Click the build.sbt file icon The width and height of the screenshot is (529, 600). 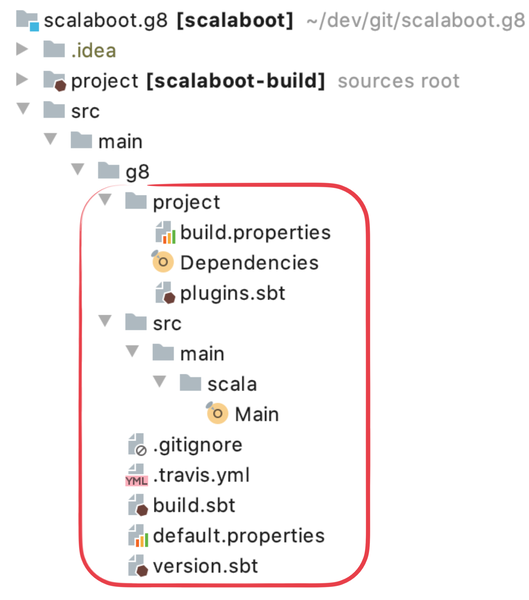click(138, 505)
